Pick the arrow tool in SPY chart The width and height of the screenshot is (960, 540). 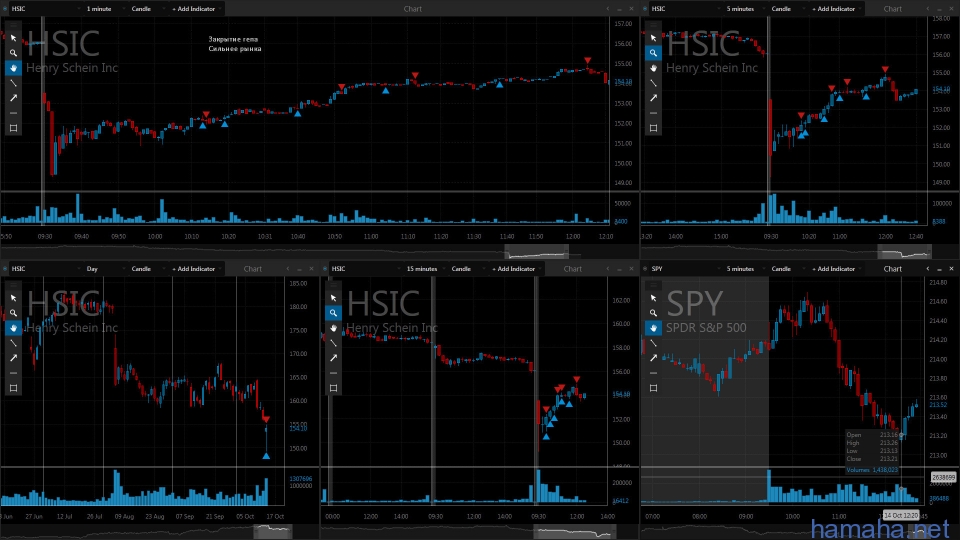(x=653, y=358)
